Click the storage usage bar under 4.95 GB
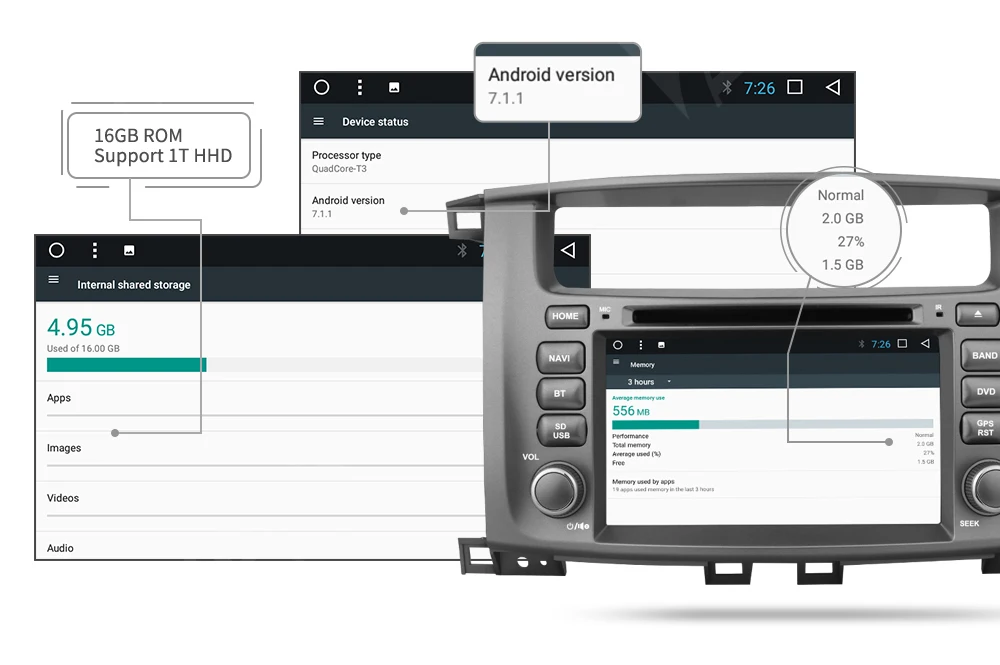Image resolution: width=1000 pixels, height=665 pixels. click(264, 365)
